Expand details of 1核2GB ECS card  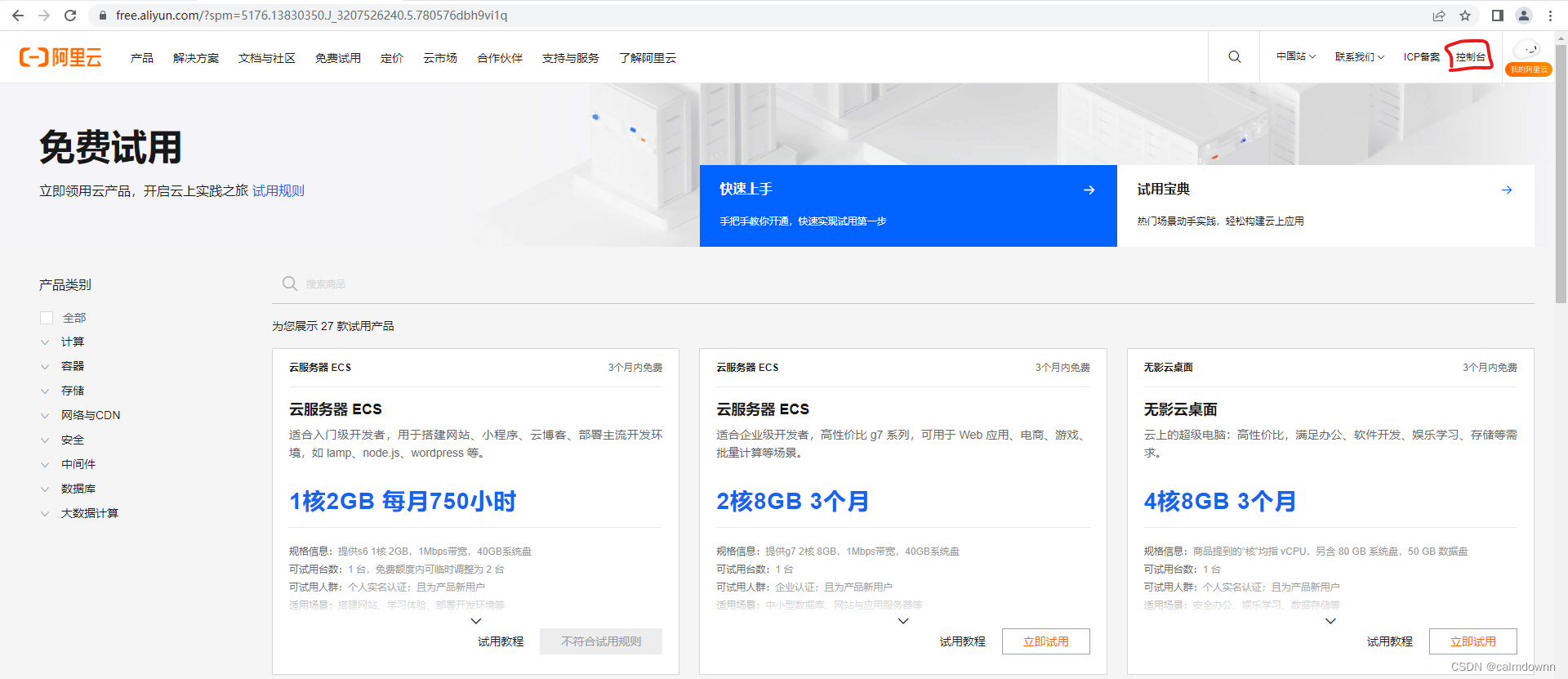tap(476, 621)
